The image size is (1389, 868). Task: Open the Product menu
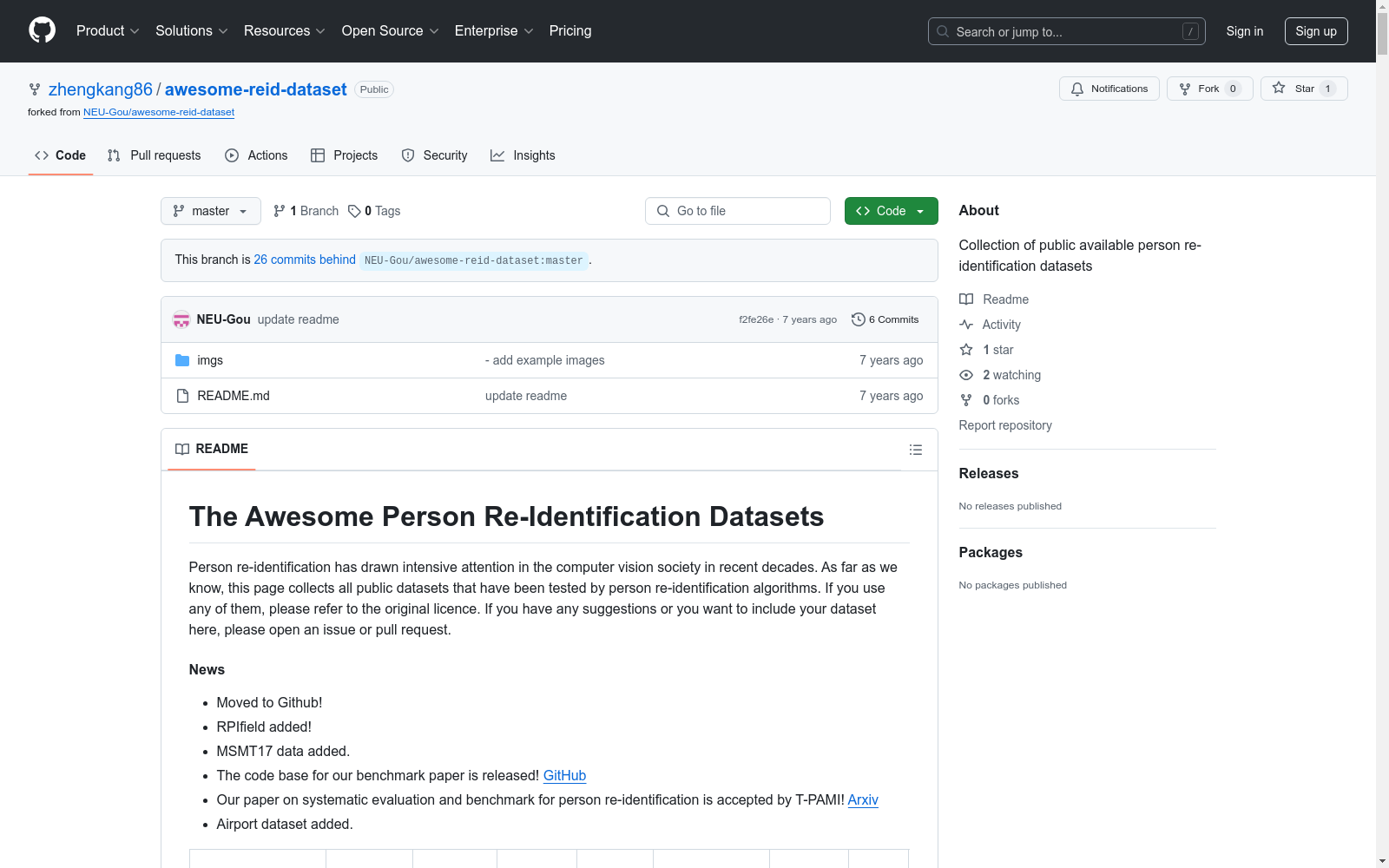pos(108,31)
